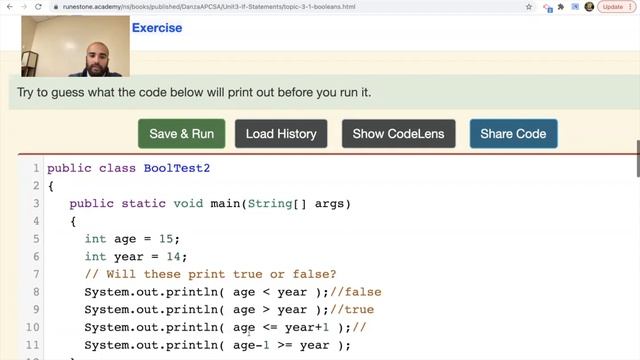Click the Load History button

[x=281, y=133]
